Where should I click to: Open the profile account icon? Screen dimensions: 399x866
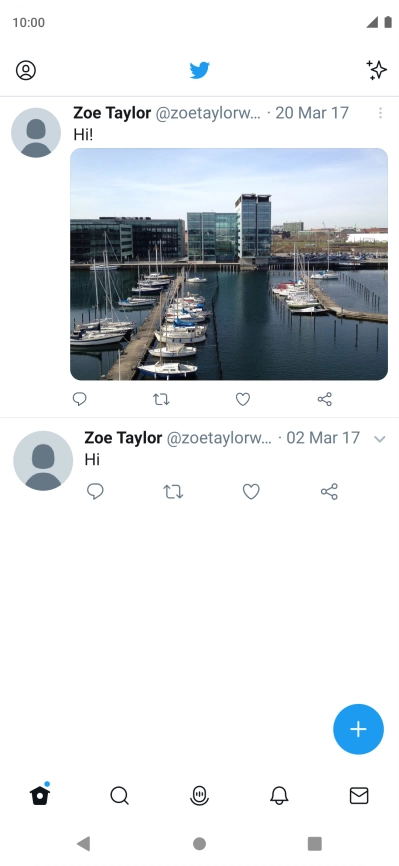pos(25,71)
